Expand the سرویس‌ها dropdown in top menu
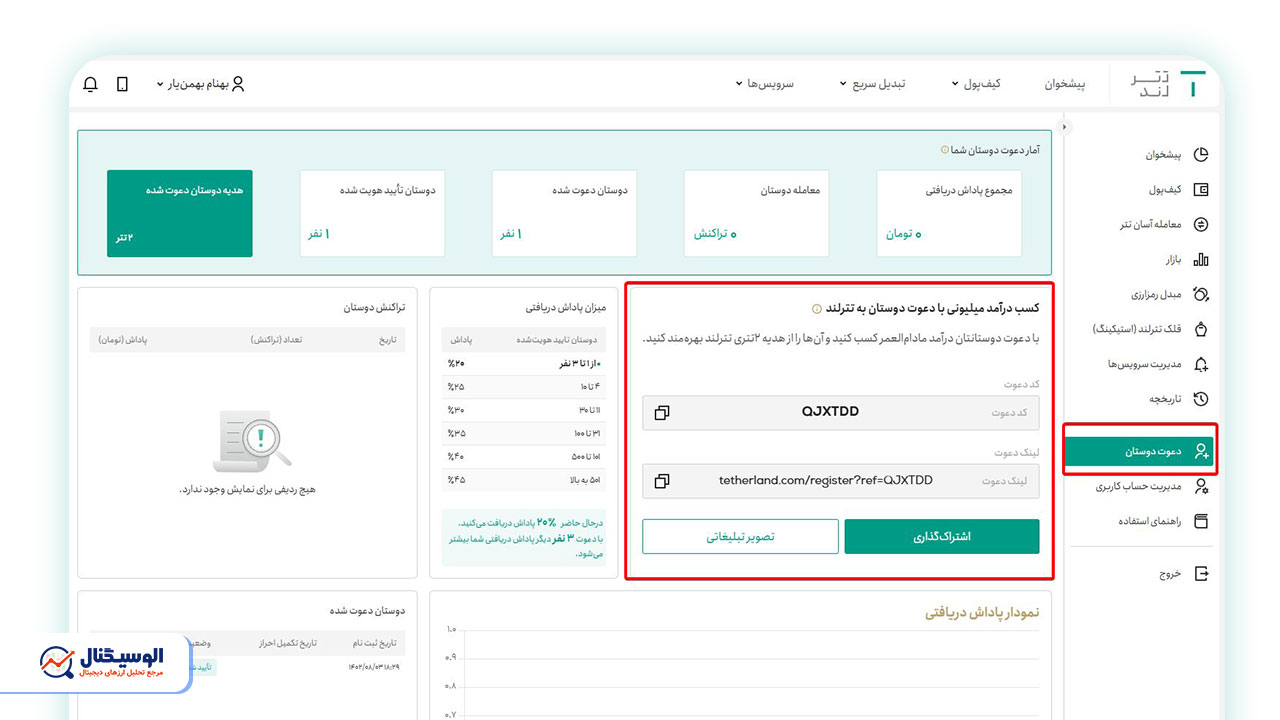The height and width of the screenshot is (720, 1280). pos(764,84)
